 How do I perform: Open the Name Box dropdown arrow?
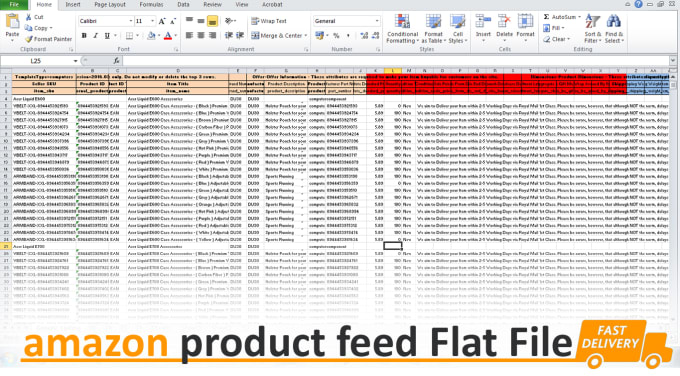coord(75,61)
